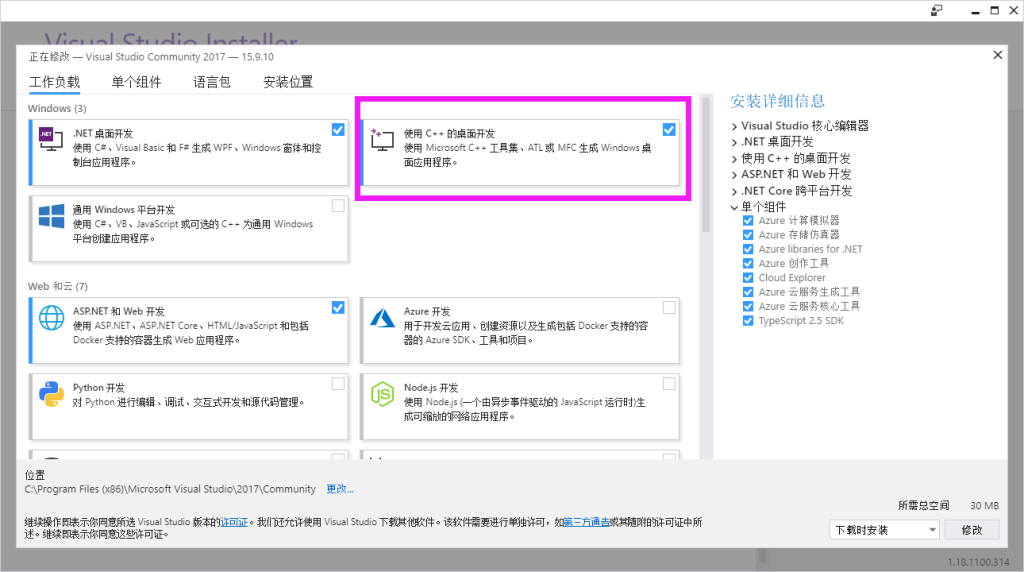The width and height of the screenshot is (1024, 572).
Task: Click the 安装详细信息 heading
Action: [777, 101]
